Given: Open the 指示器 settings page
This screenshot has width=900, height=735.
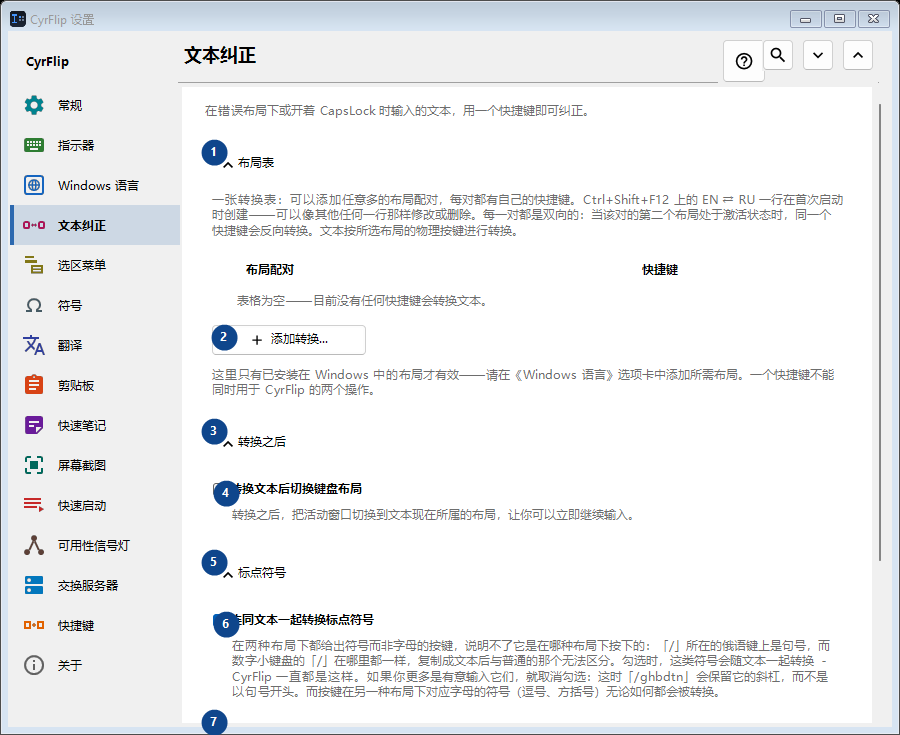Looking at the screenshot, I should point(95,145).
